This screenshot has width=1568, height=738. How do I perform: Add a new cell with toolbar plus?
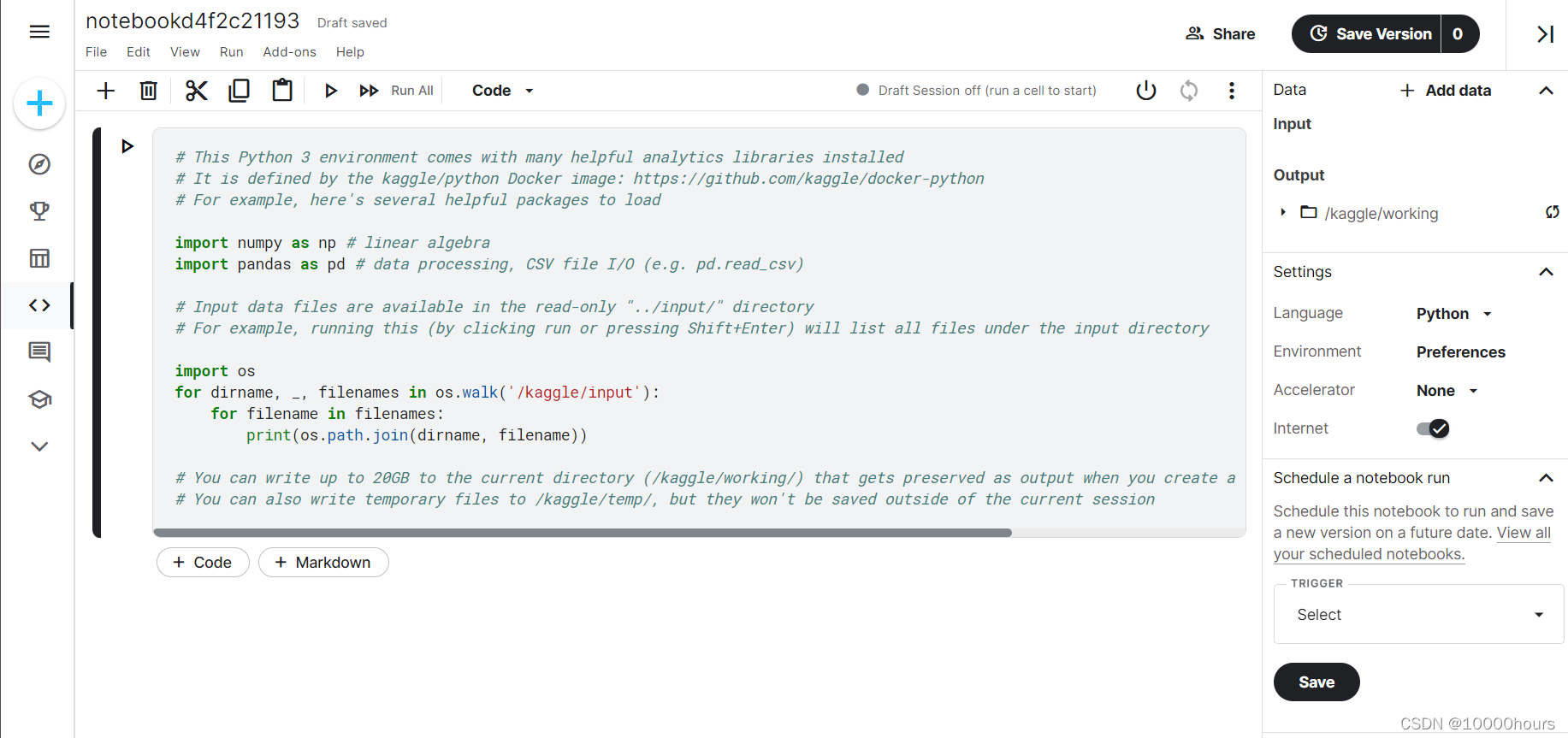coord(106,91)
